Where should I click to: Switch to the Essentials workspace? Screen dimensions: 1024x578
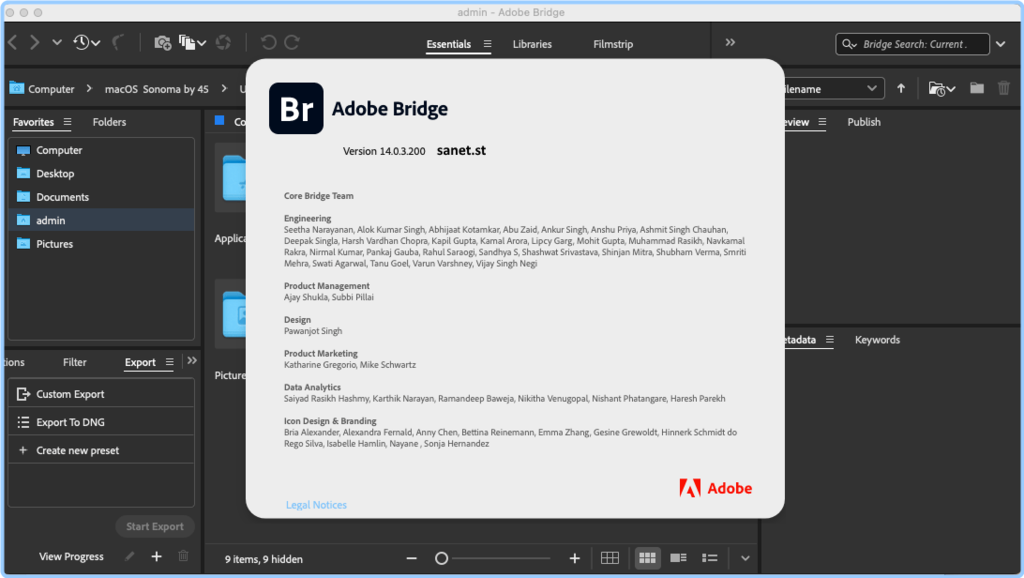point(449,44)
